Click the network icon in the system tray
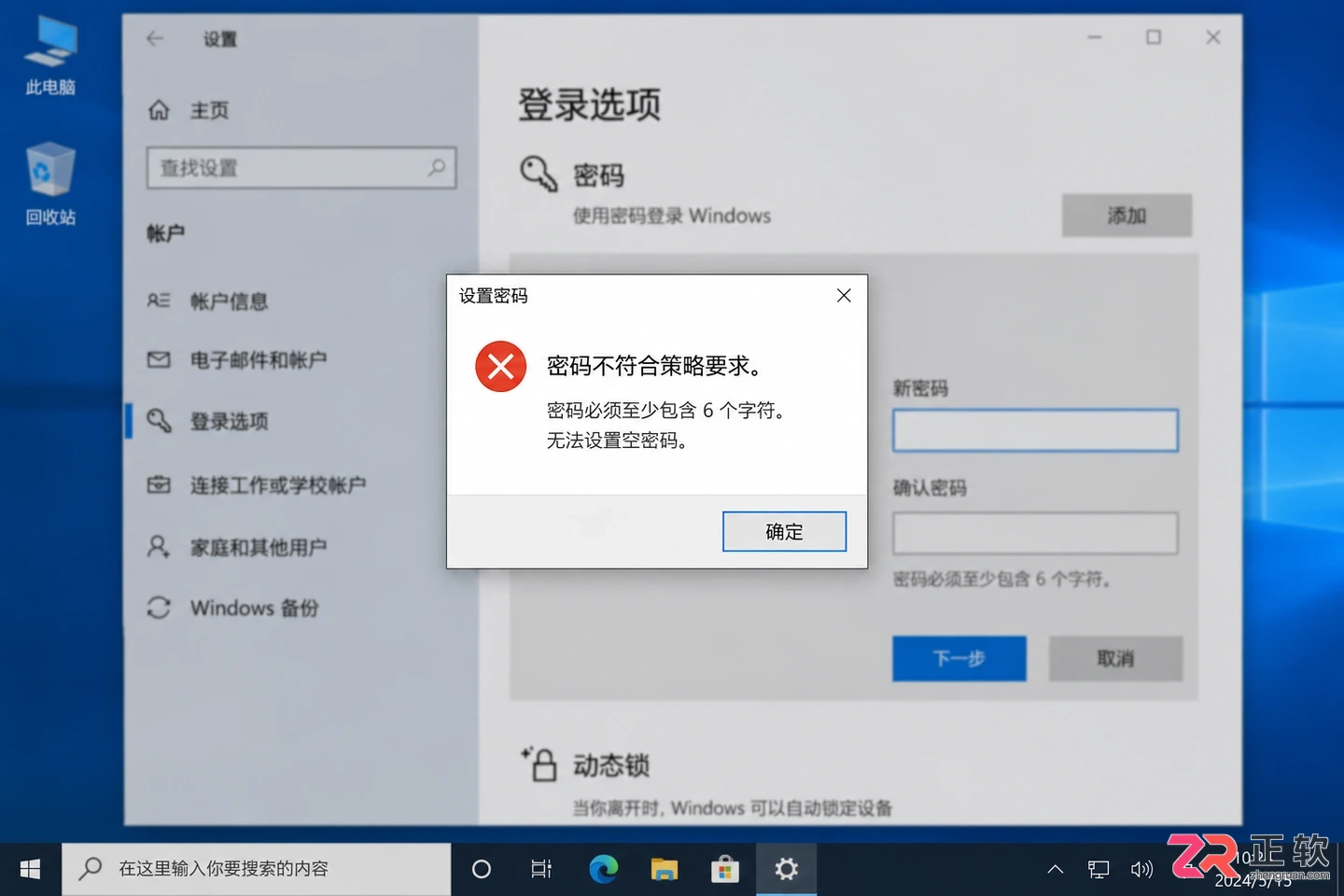The width and height of the screenshot is (1344, 896). (x=1099, y=870)
